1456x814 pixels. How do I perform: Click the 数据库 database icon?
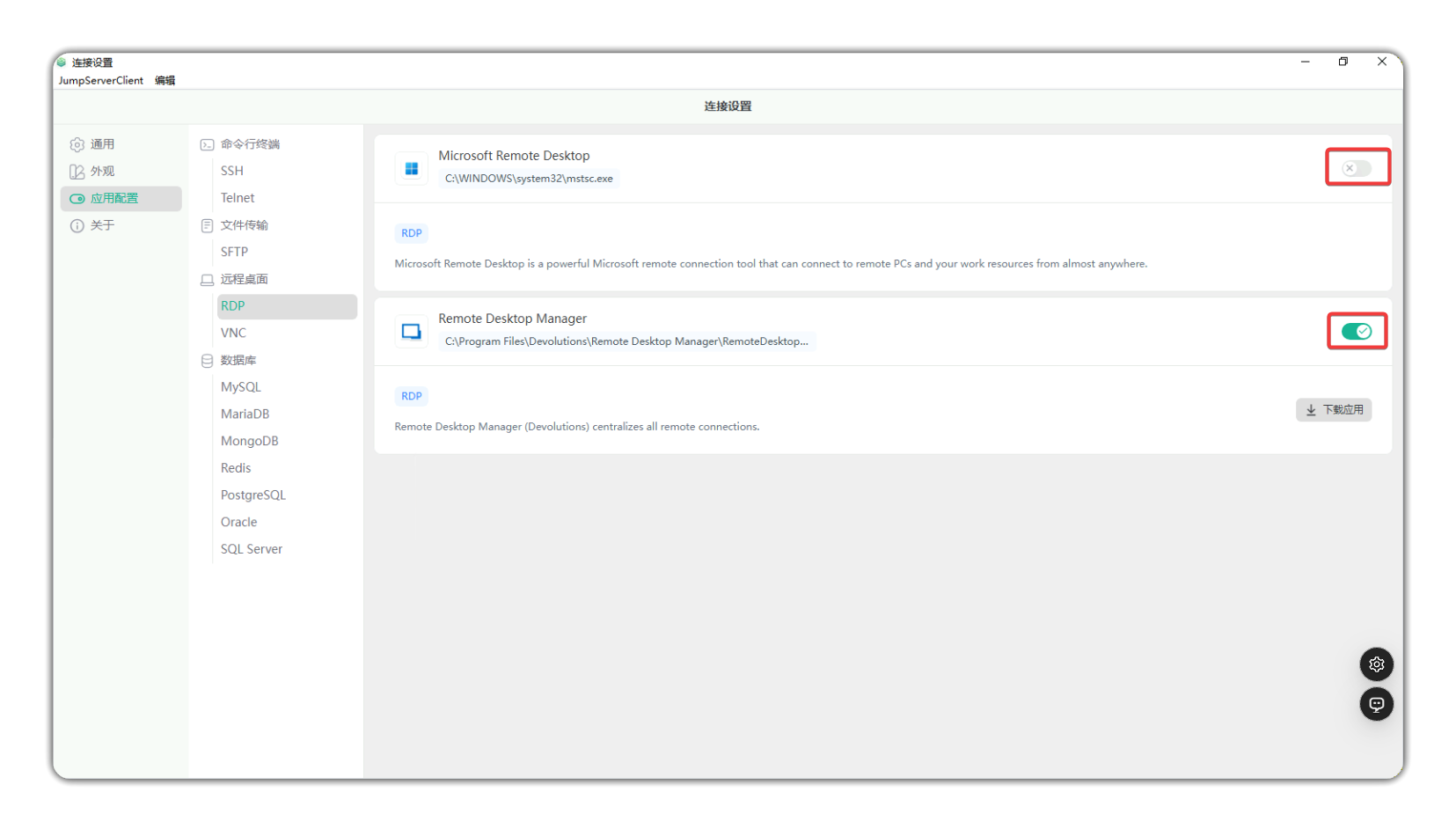[208, 361]
